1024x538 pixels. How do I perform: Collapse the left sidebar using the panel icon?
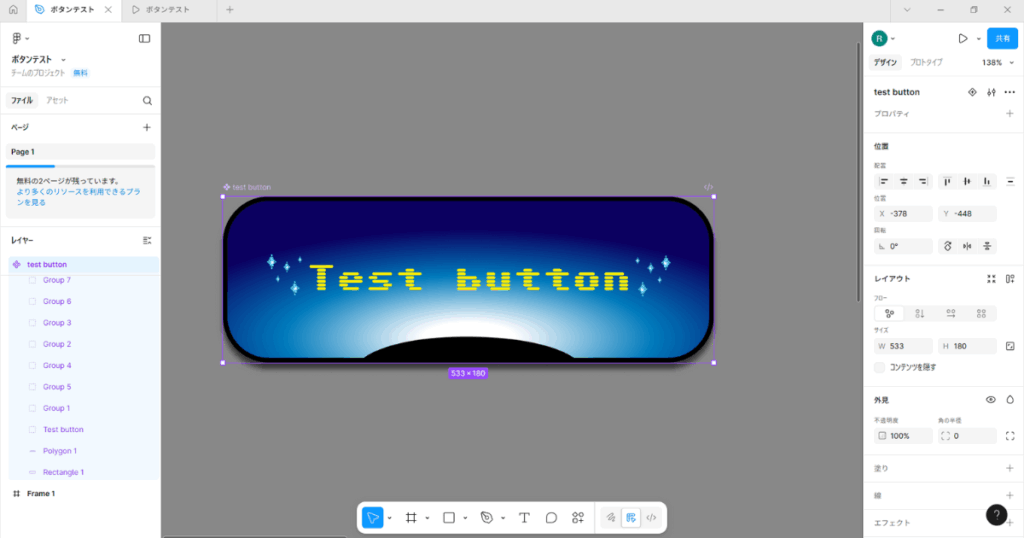(x=144, y=39)
